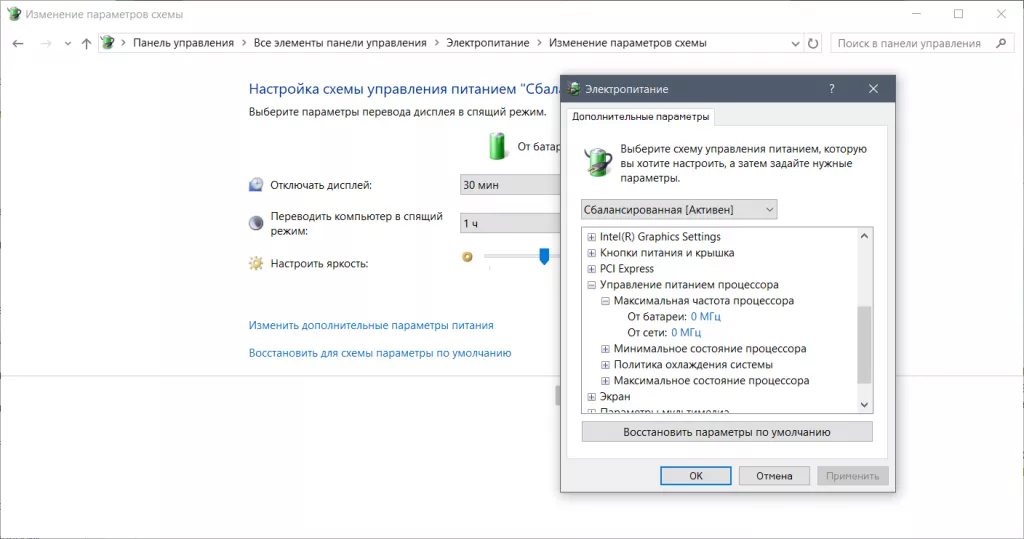
Task: Click the display icon beside Отключать дисплей
Action: 256,185
